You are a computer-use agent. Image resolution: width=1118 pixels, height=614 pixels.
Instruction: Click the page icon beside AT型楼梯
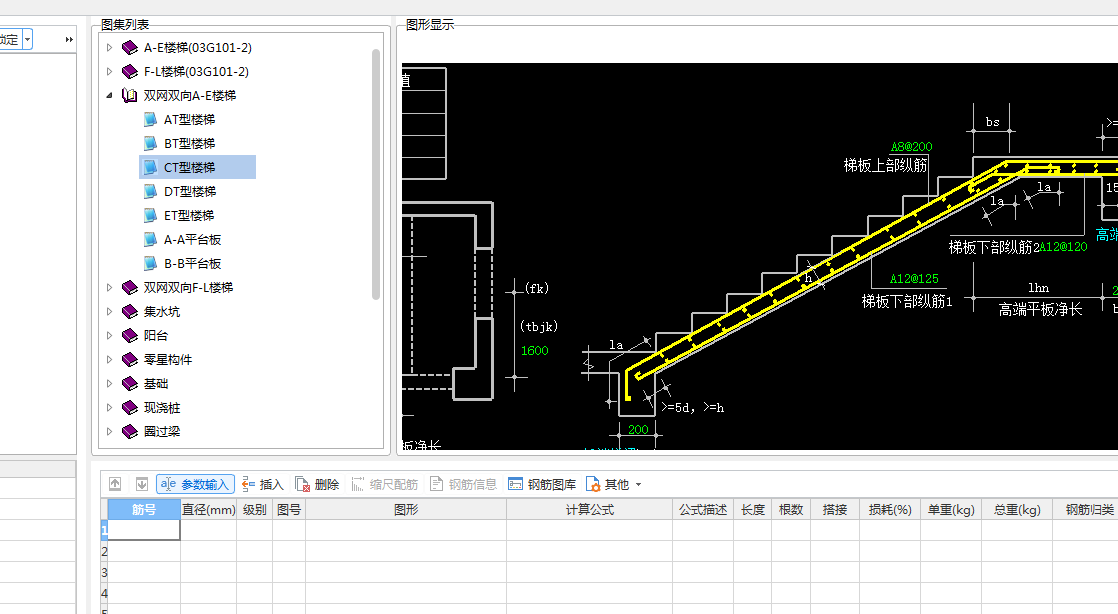150,119
